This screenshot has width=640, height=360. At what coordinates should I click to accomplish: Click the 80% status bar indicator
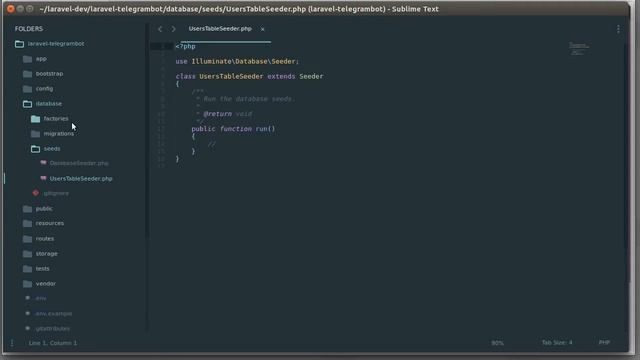(x=497, y=343)
